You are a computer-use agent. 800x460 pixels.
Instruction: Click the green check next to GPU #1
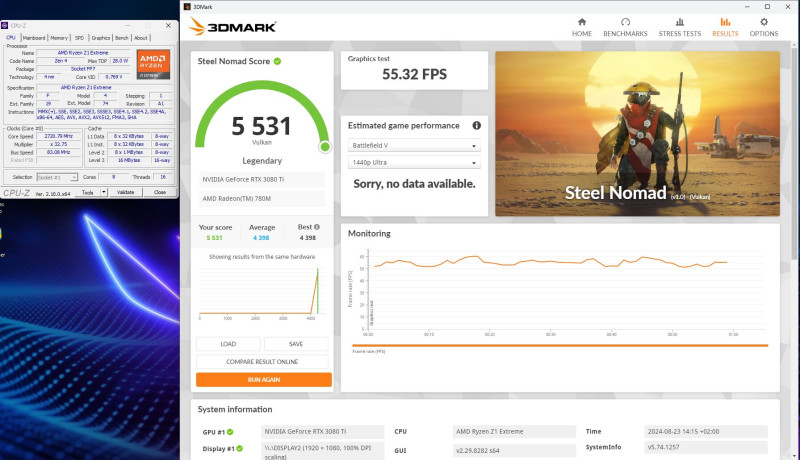230,432
